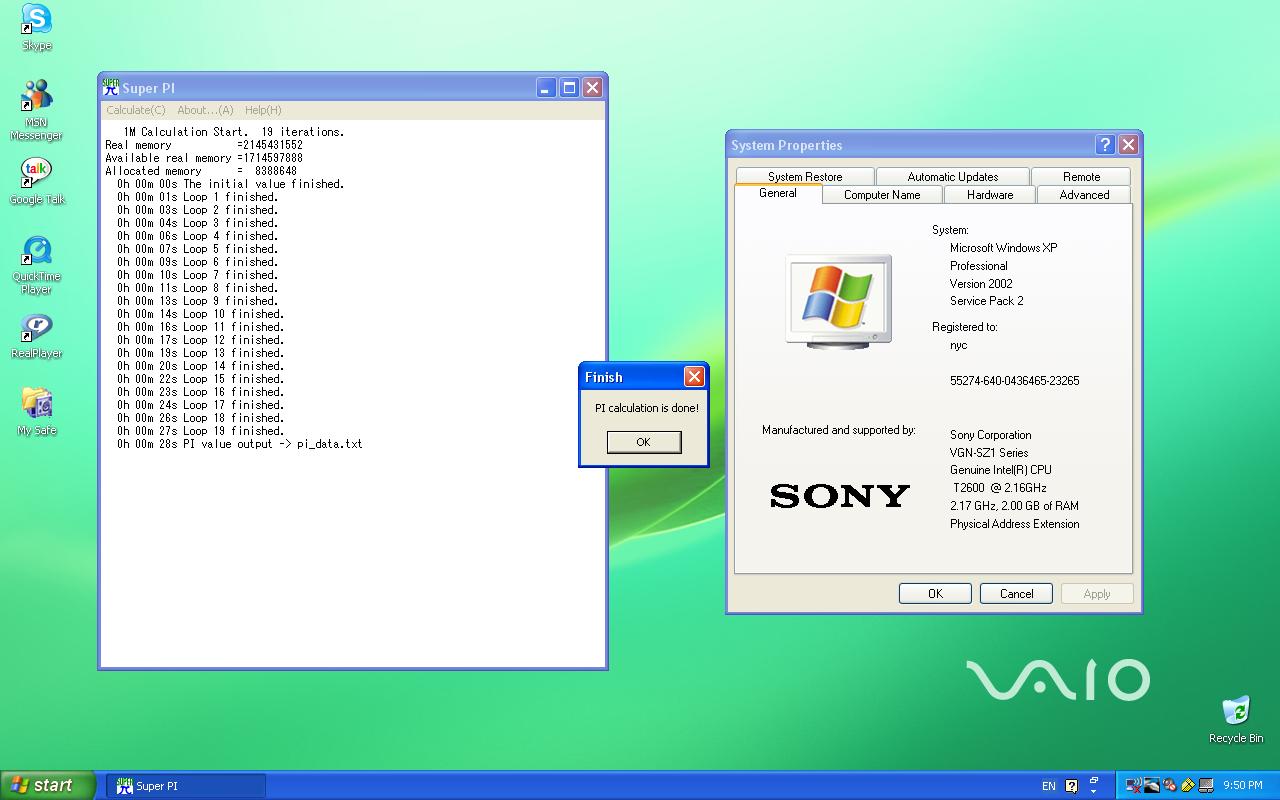Switch to the Automatic Updates tab
This screenshot has height=800, width=1280.
point(953,176)
